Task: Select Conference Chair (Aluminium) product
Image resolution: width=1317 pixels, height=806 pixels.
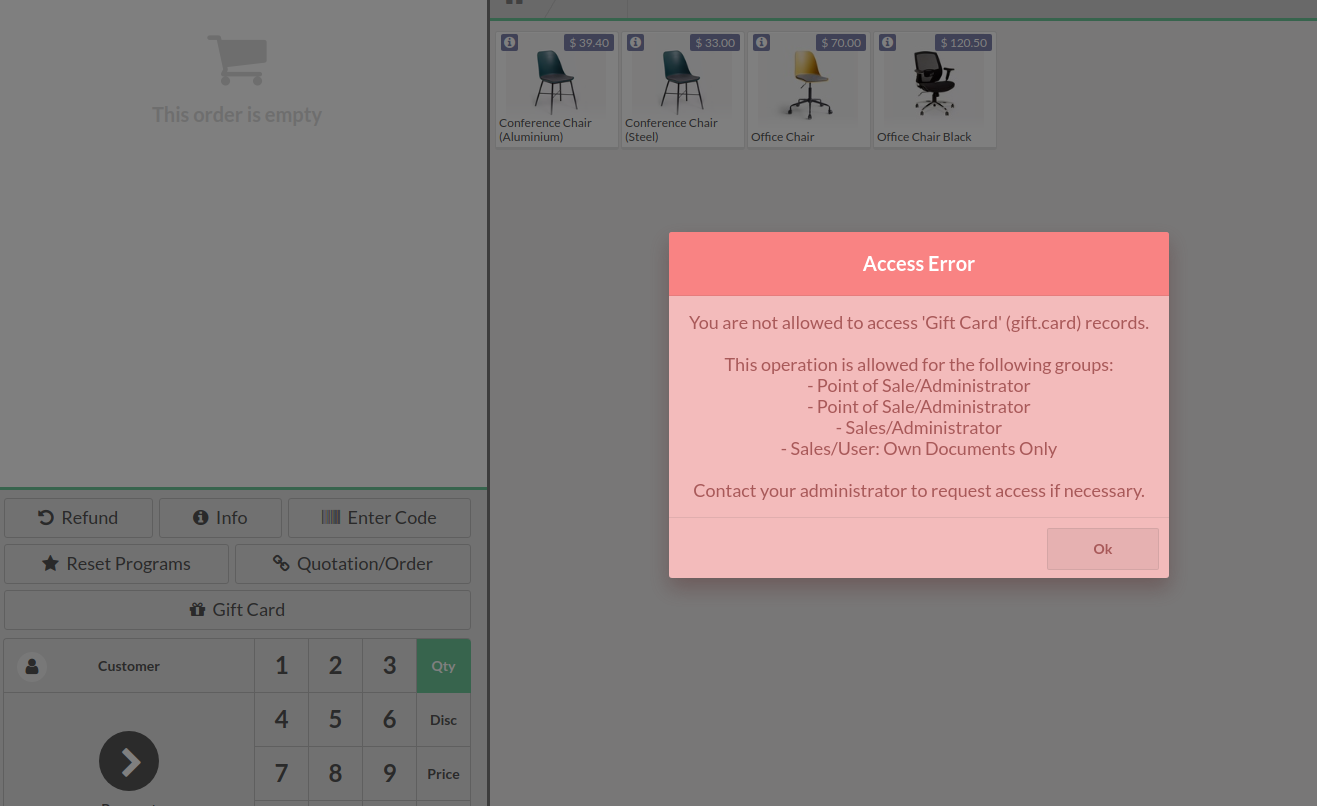Action: 557,90
